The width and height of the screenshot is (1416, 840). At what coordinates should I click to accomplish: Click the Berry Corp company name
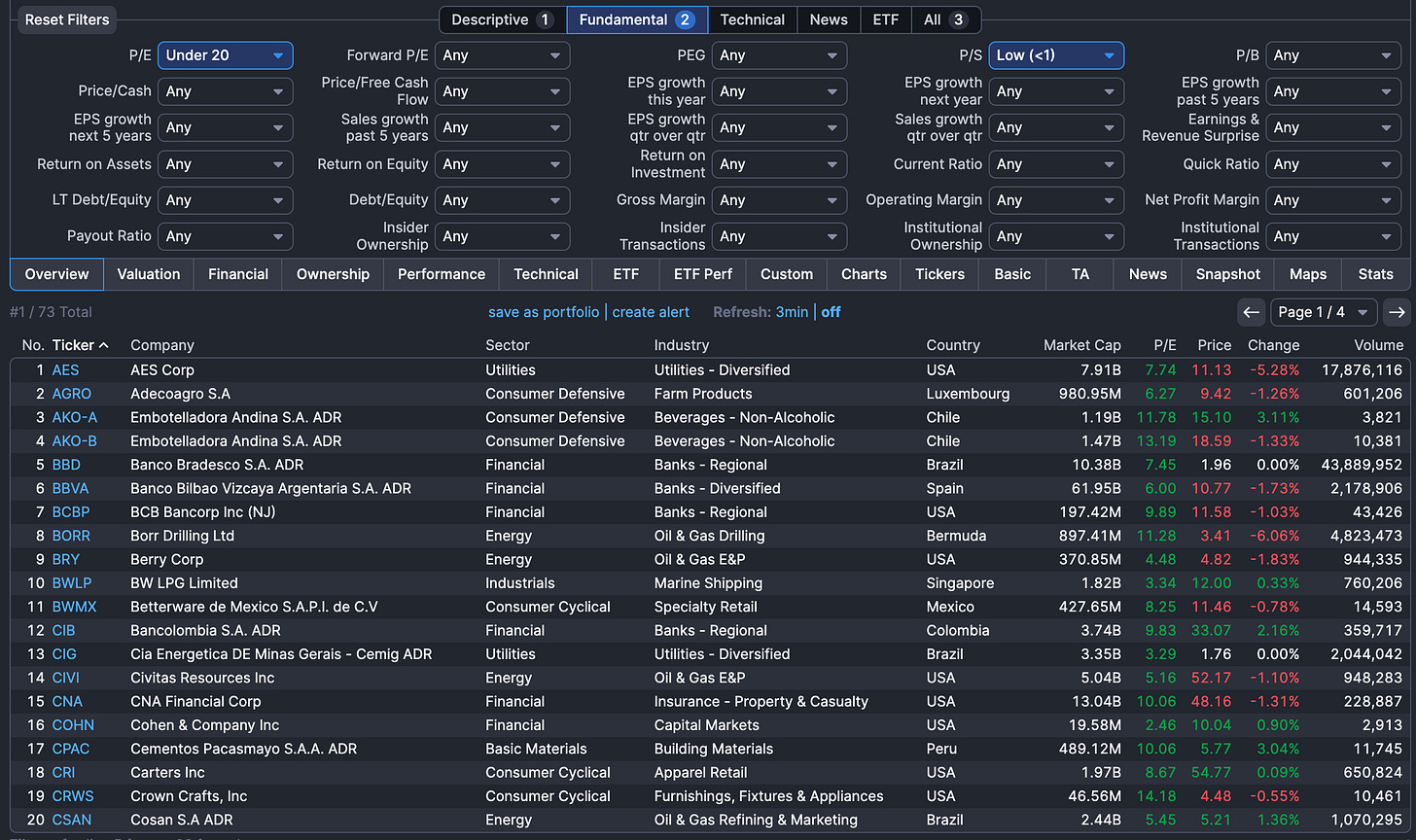coord(166,559)
